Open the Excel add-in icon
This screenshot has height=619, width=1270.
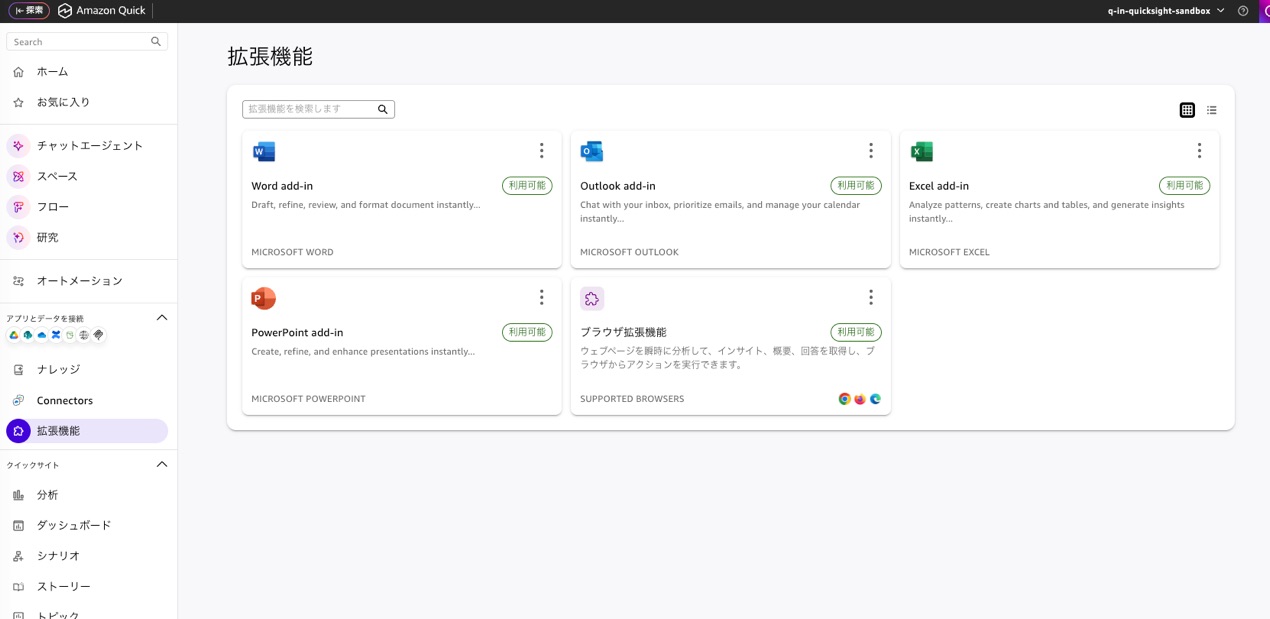tap(921, 152)
